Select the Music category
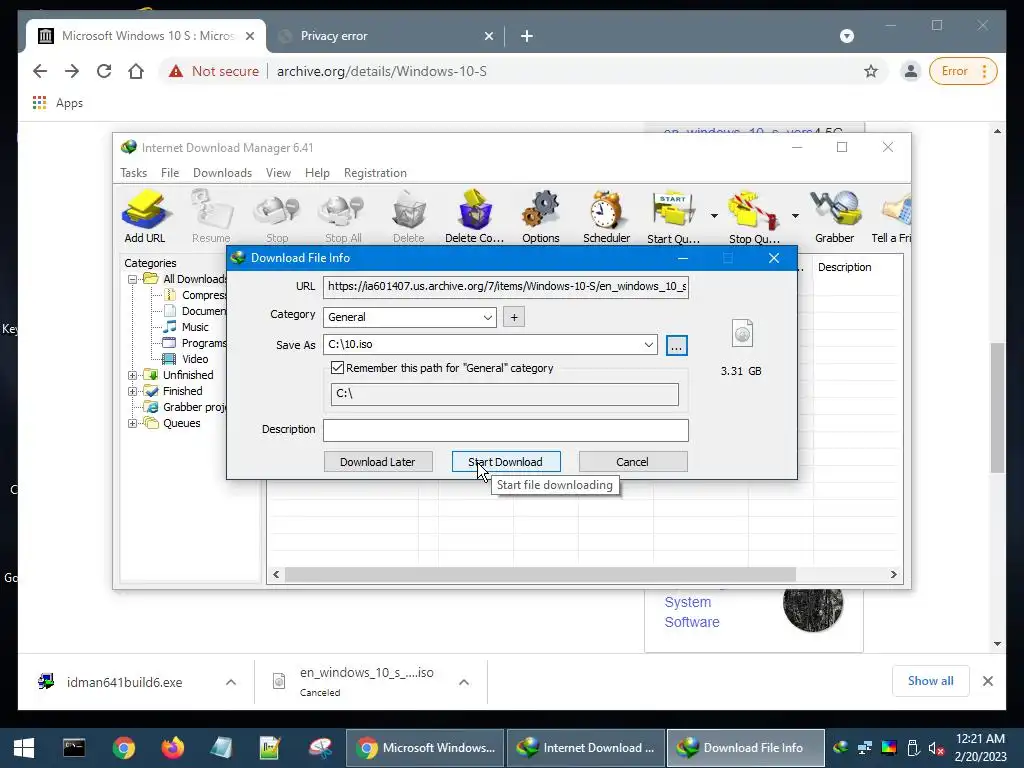 click(195, 327)
